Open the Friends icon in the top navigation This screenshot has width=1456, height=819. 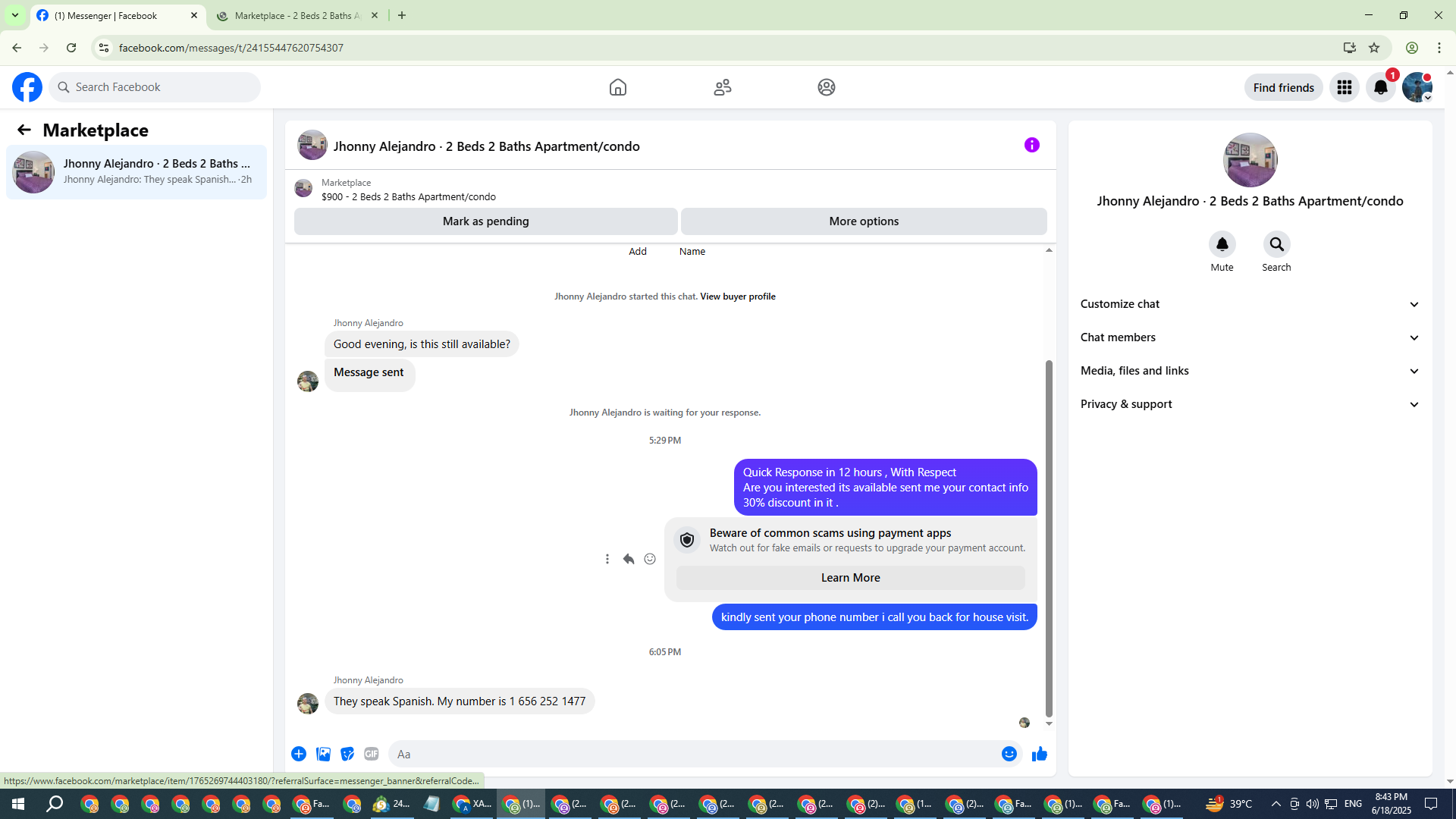[723, 87]
